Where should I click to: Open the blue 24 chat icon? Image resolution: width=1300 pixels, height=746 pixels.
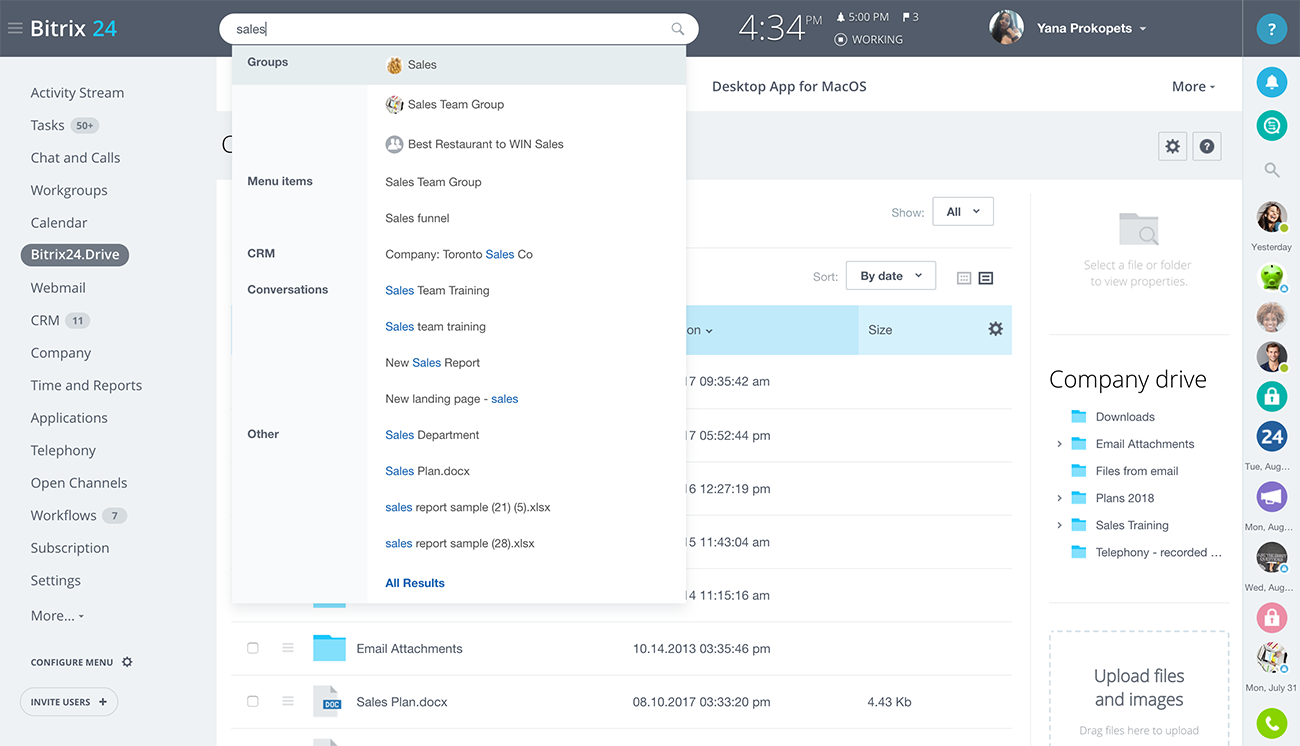tap(1271, 436)
